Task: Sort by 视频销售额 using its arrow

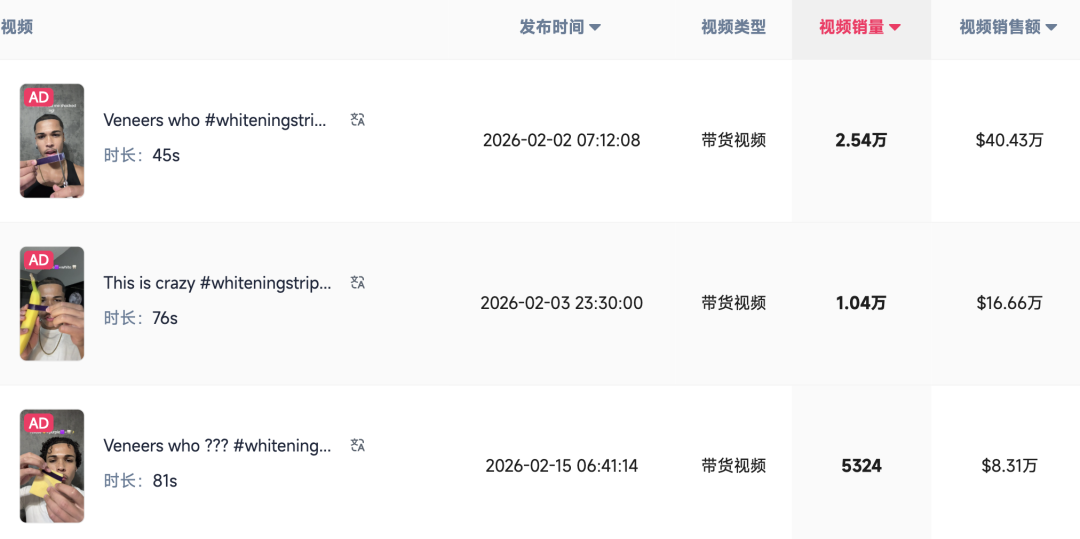Action: pyautogui.click(x=1051, y=28)
